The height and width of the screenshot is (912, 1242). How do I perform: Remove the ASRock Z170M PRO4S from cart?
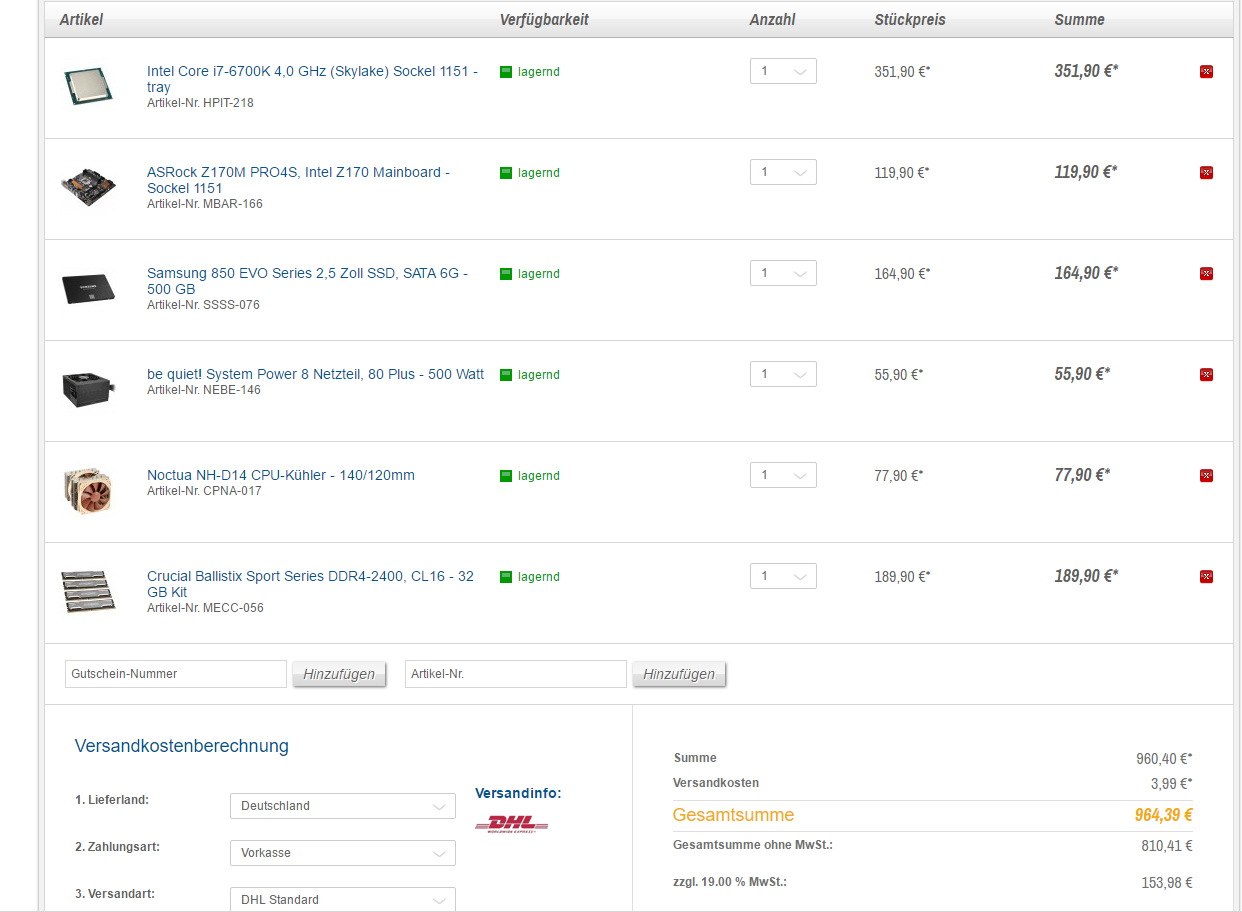click(1206, 173)
